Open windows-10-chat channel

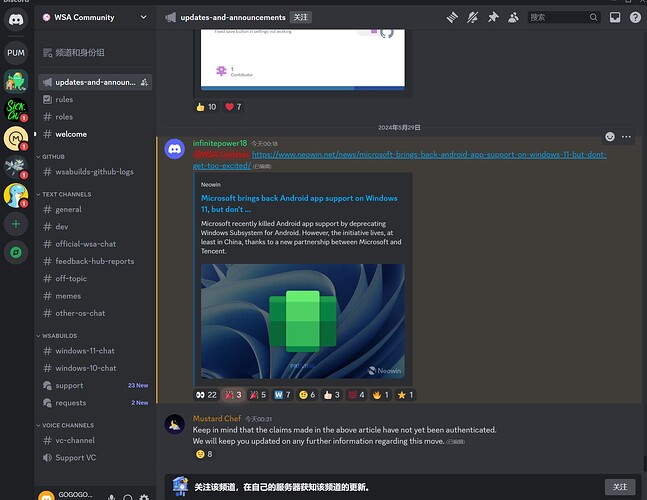click(x=95, y=368)
